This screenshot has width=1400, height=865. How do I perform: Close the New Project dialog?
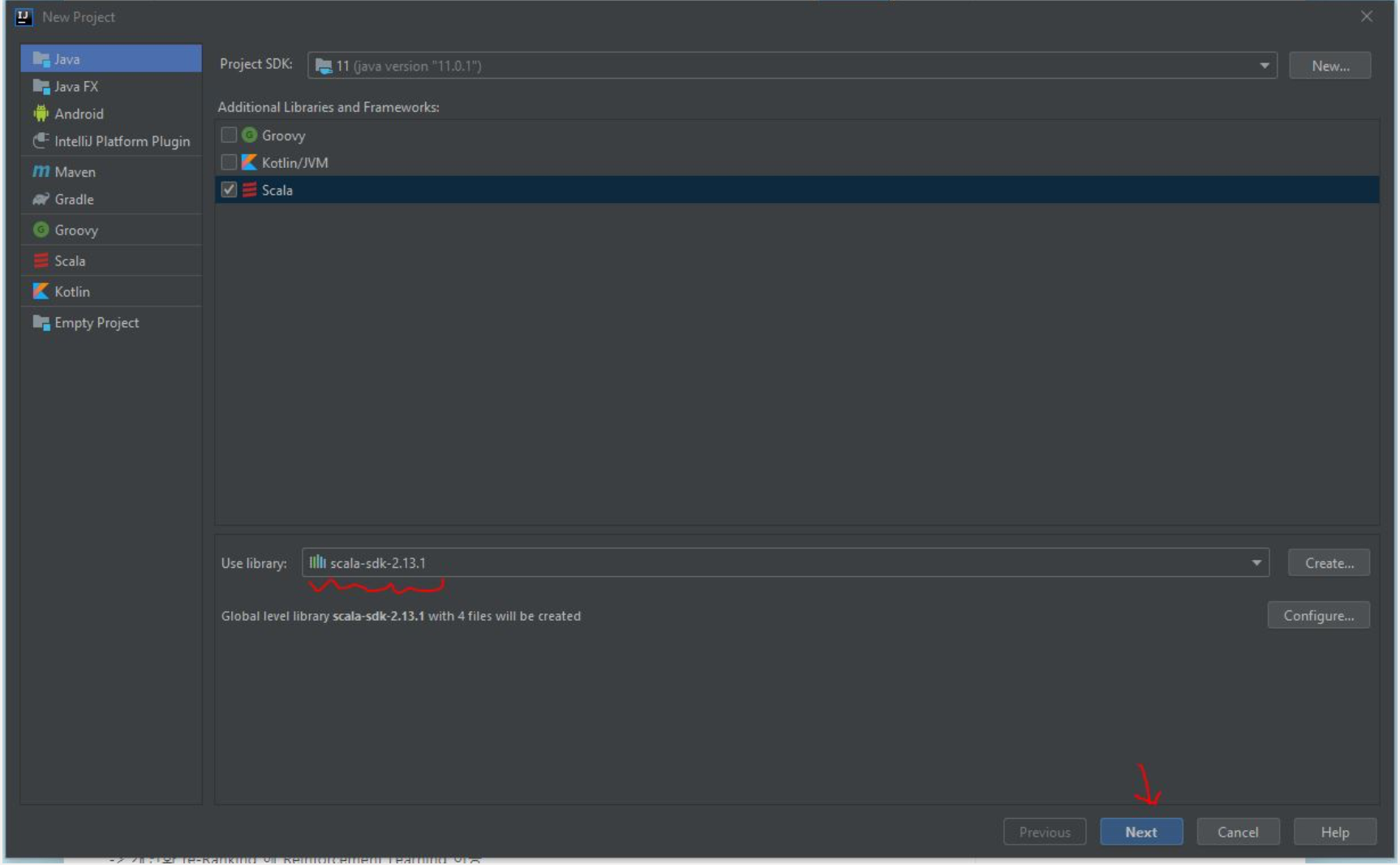[x=1367, y=16]
